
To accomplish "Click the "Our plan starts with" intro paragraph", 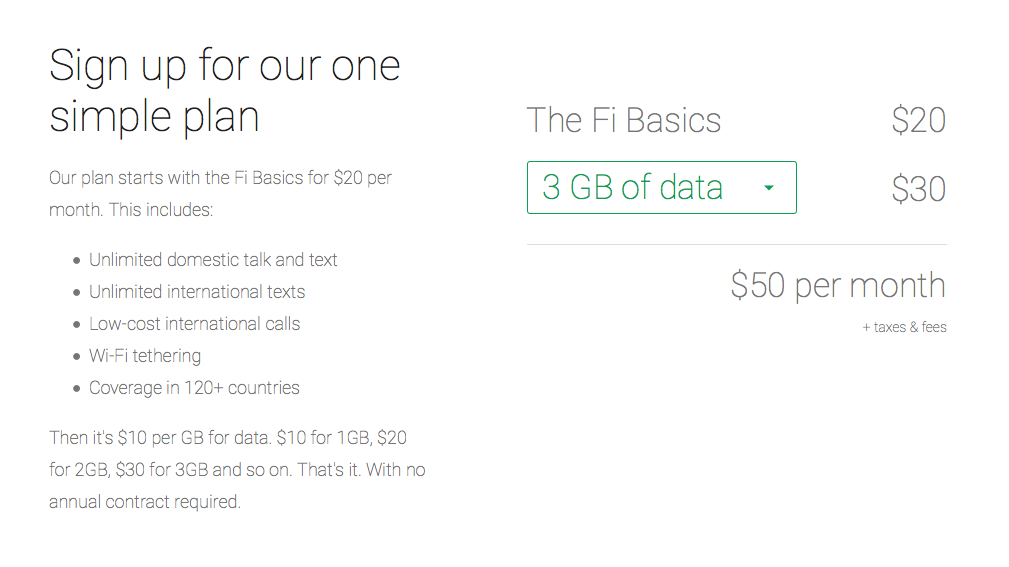I will coord(220,194).
